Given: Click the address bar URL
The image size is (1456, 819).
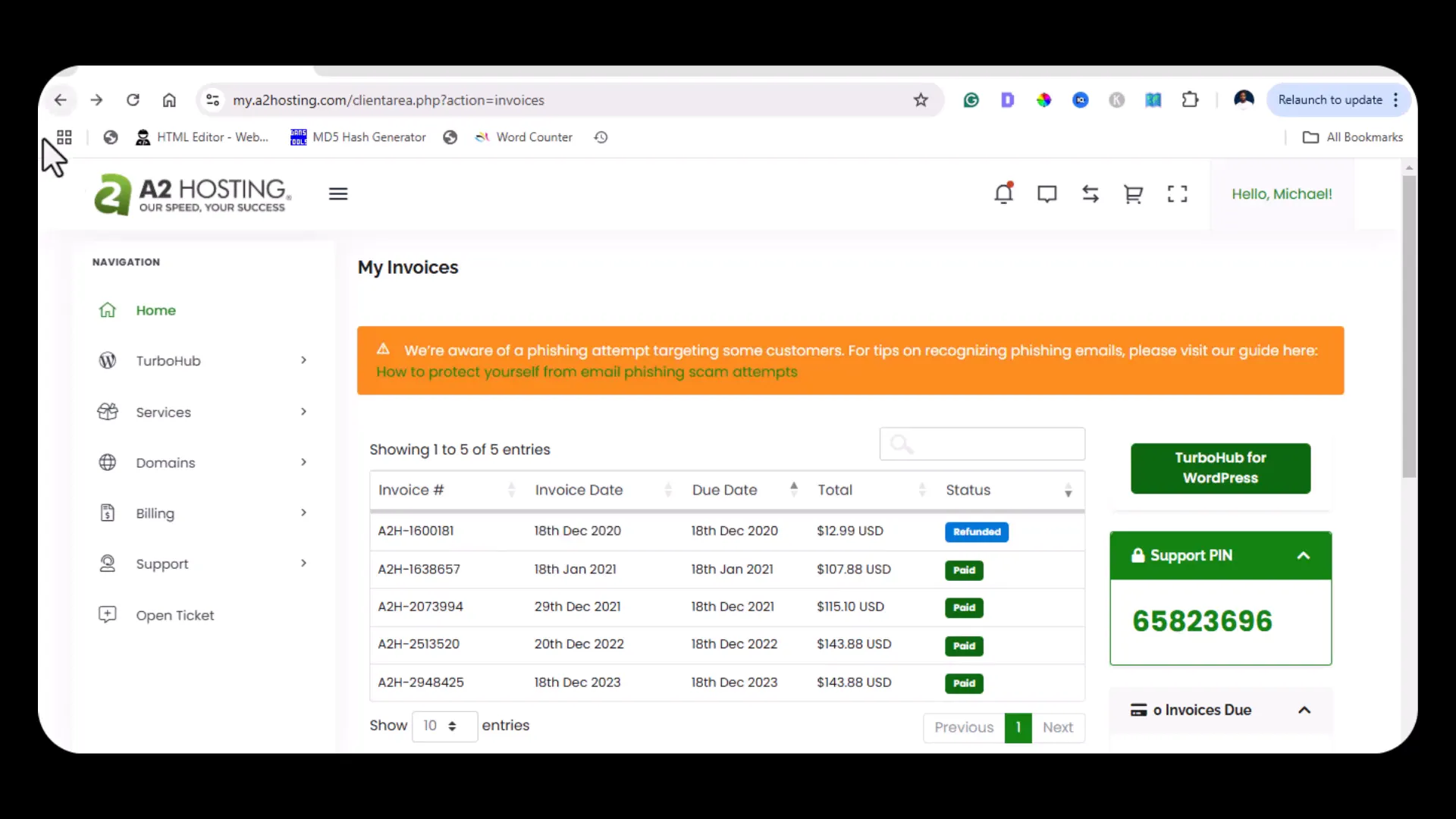Looking at the screenshot, I should 388,100.
